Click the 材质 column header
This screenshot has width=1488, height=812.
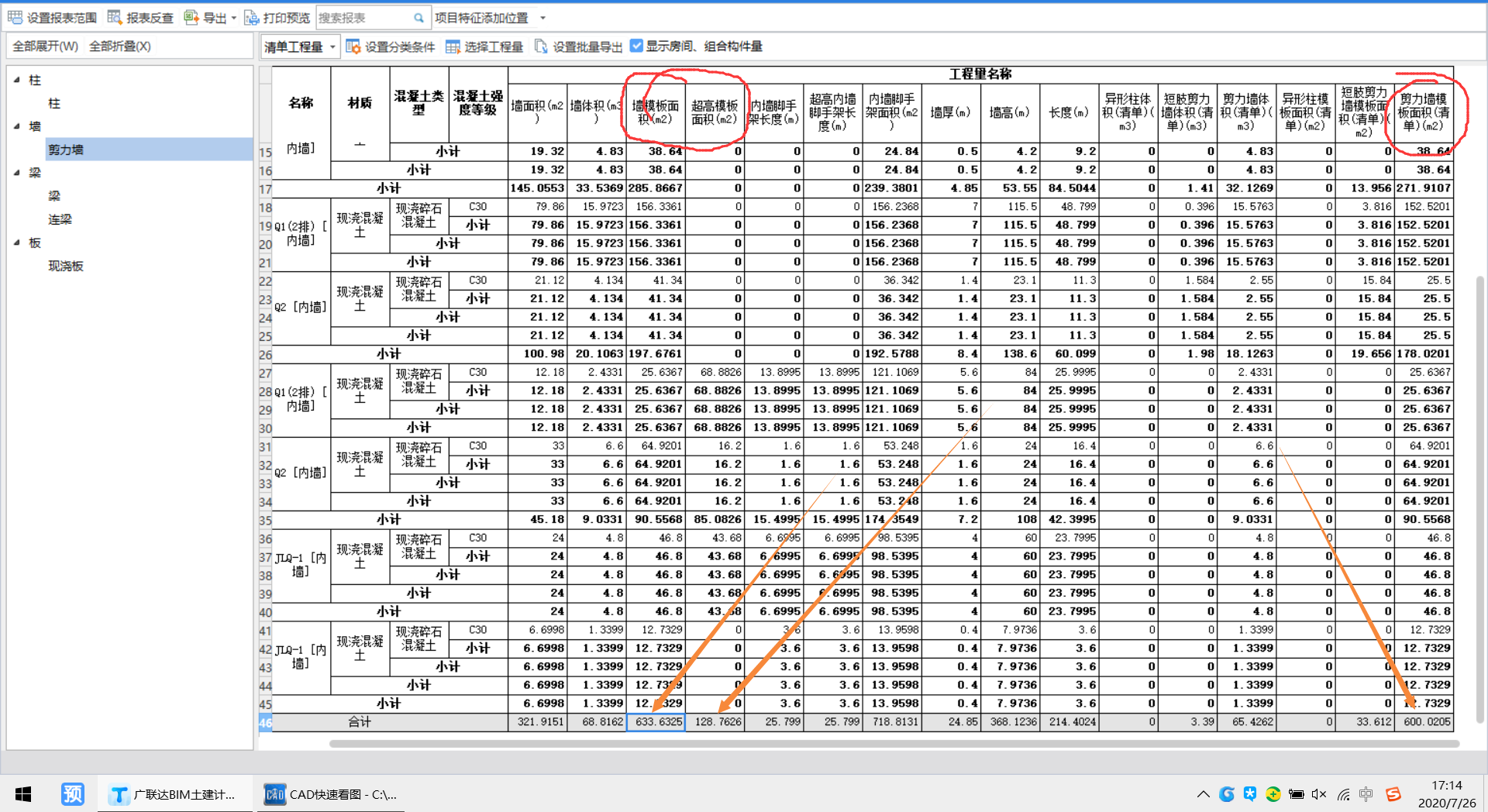[360, 103]
